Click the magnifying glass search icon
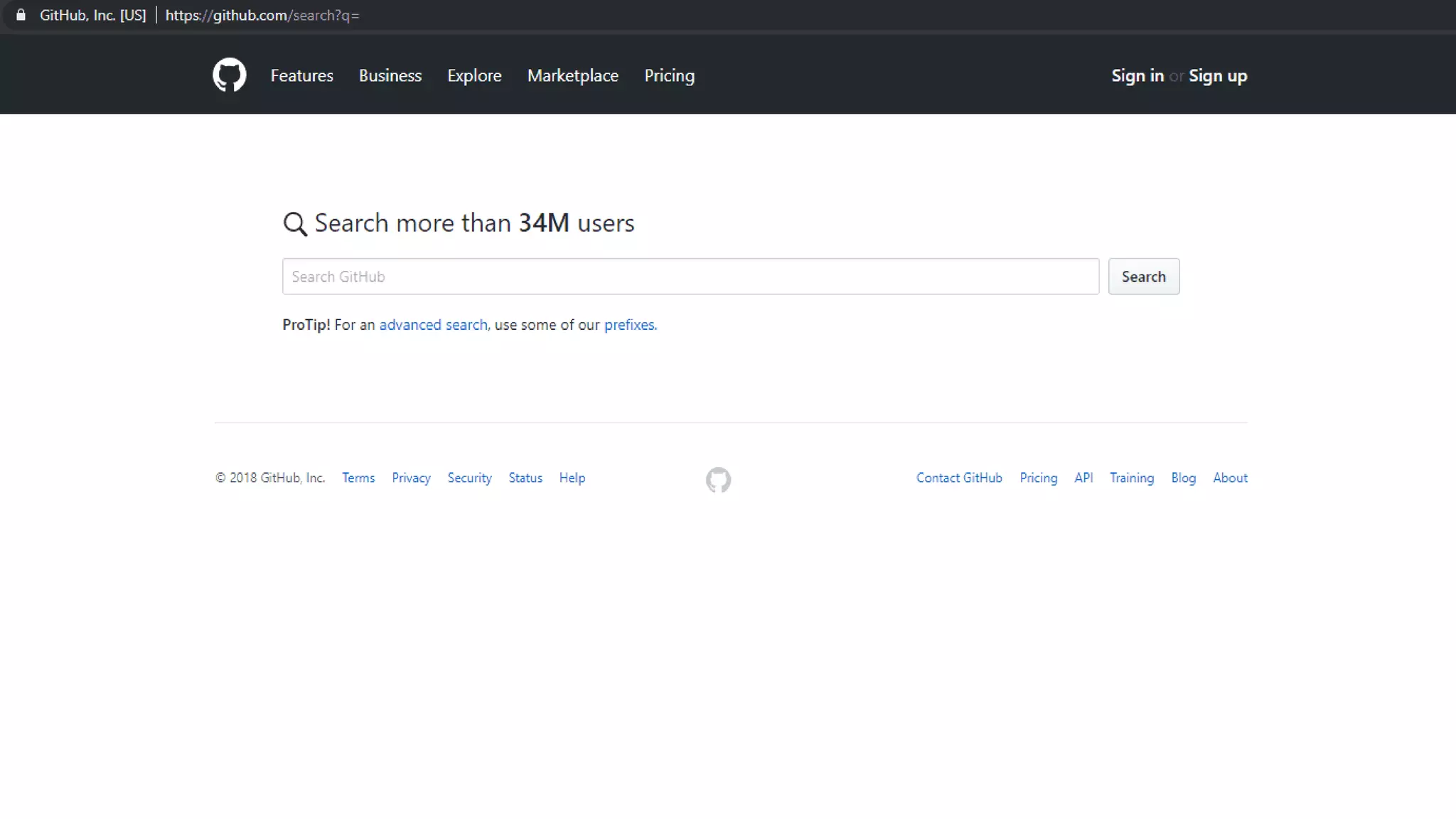 click(x=295, y=224)
